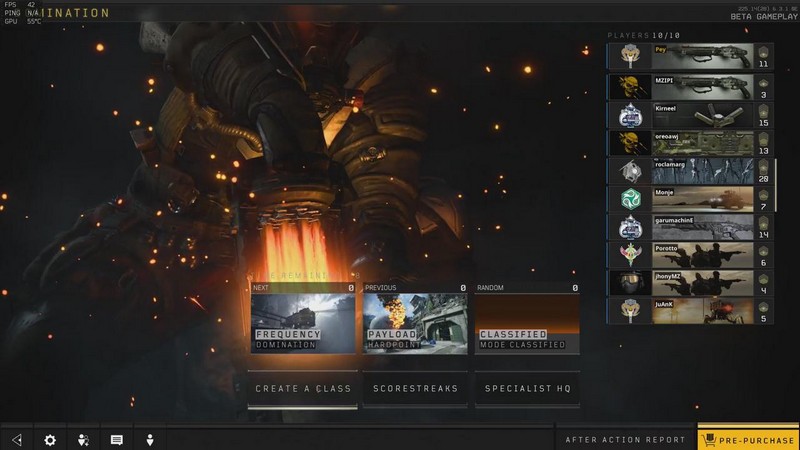800x450 pixels.
Task: Open the social friends icon
Action: pyautogui.click(x=84, y=439)
